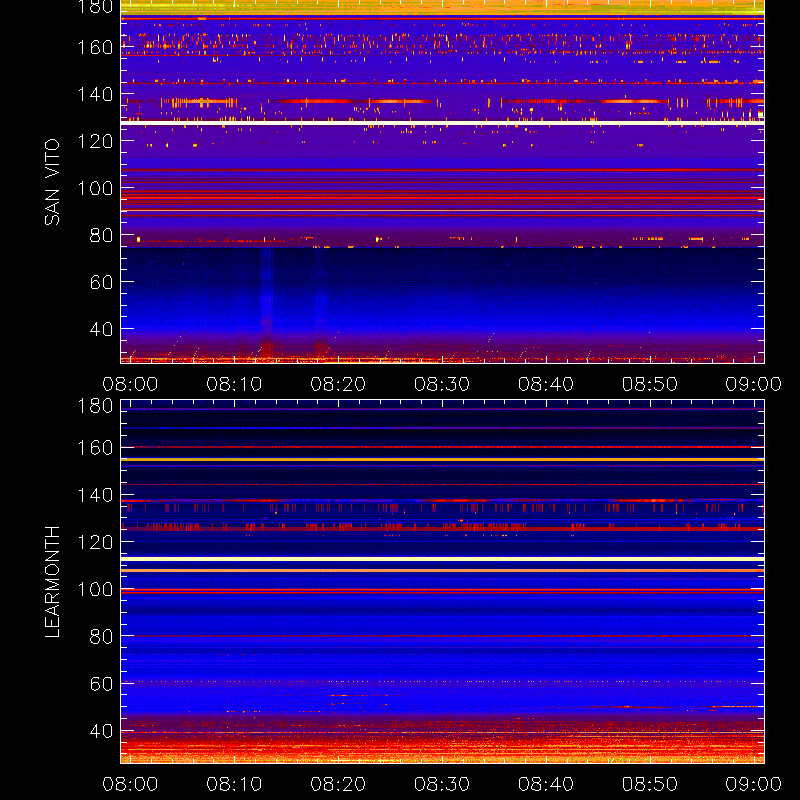
Task: Click the 08:40 time label under San Vito plot
Action: point(546,384)
